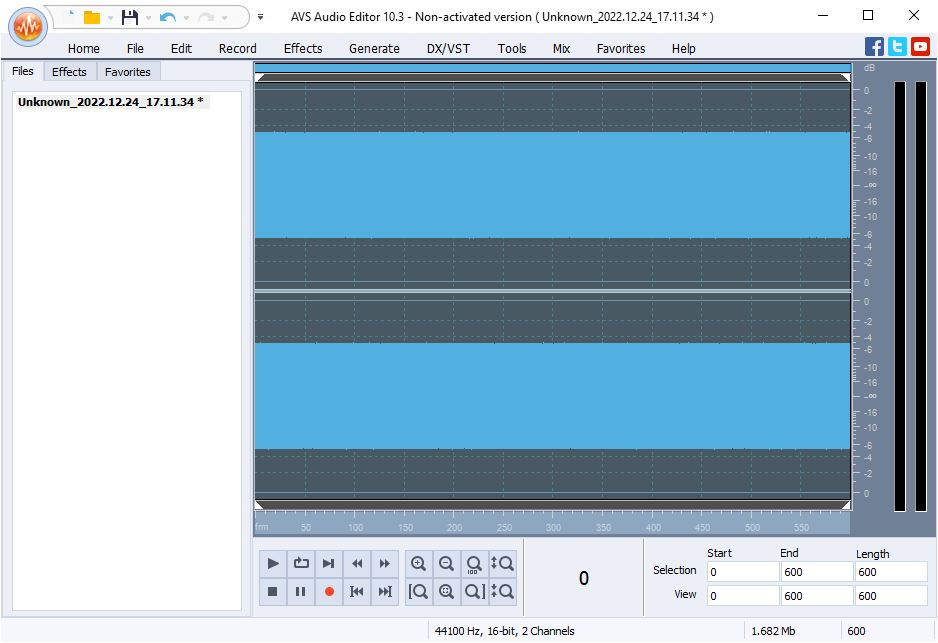This screenshot has height=643, width=938.
Task: Open the Record ribbon tab
Action: coord(237,48)
